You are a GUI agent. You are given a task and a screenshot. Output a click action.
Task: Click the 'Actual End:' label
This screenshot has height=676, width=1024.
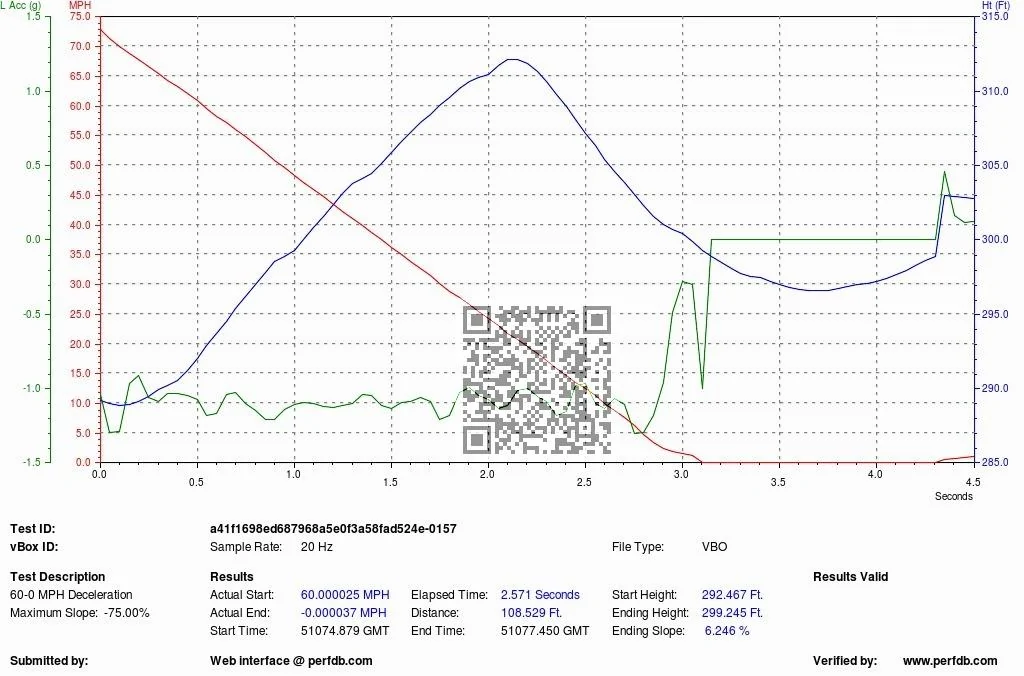[240, 613]
